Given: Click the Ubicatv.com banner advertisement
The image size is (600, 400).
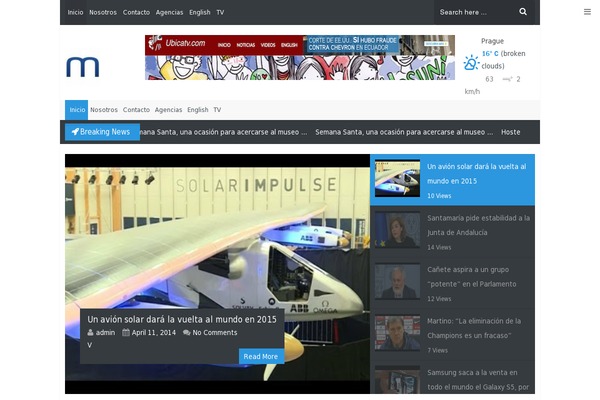Looking at the screenshot, I should tap(300, 57).
